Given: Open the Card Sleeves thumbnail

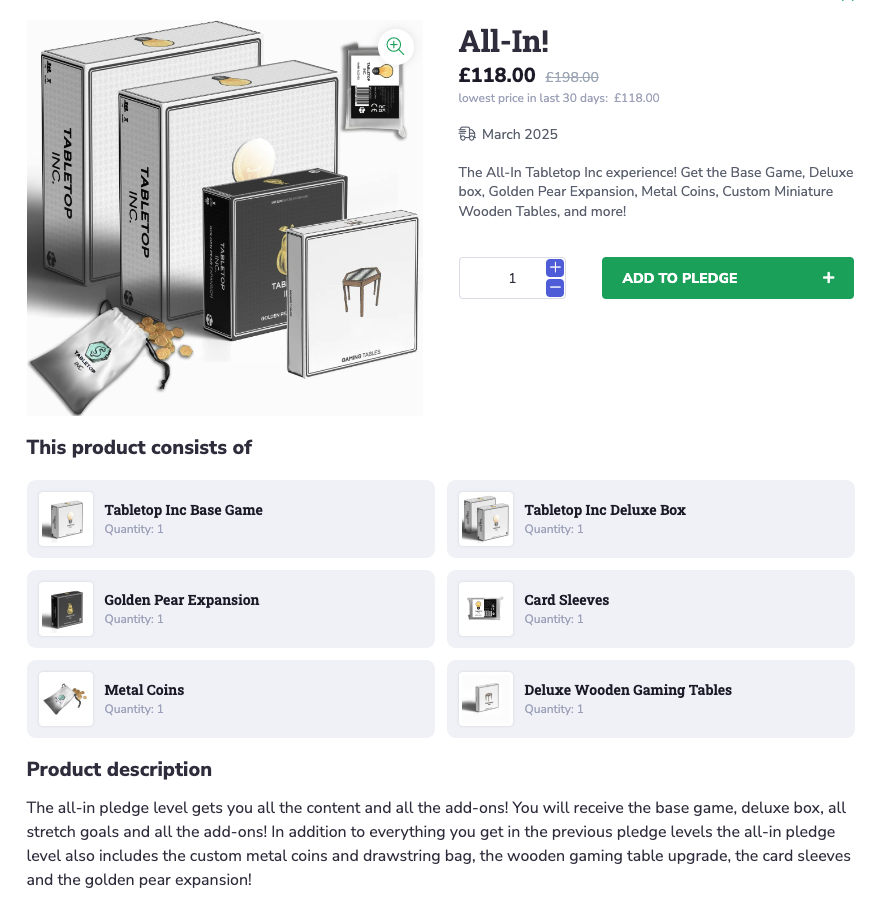Looking at the screenshot, I should click(486, 609).
